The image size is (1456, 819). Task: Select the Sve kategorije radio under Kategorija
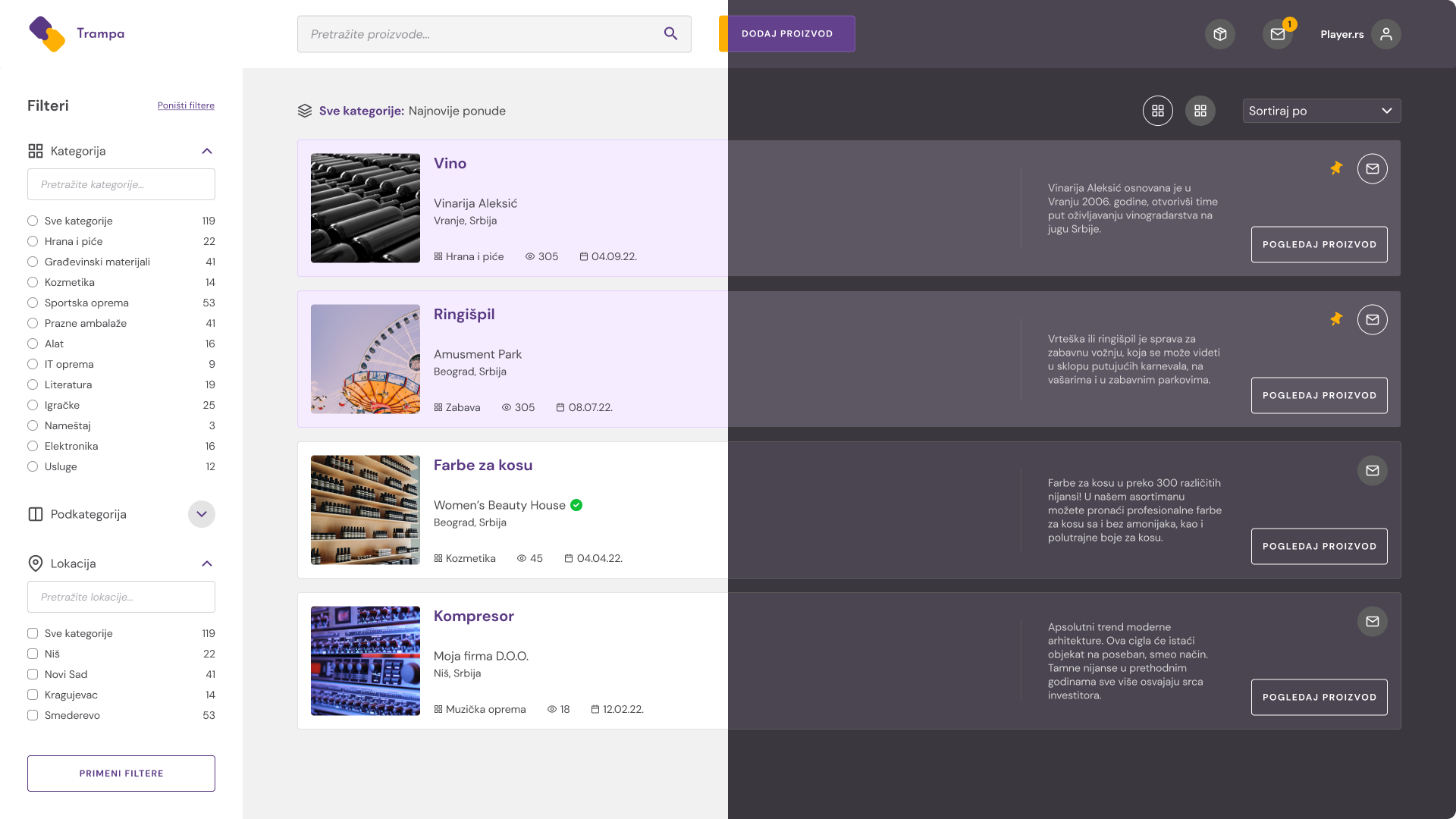[33, 221]
